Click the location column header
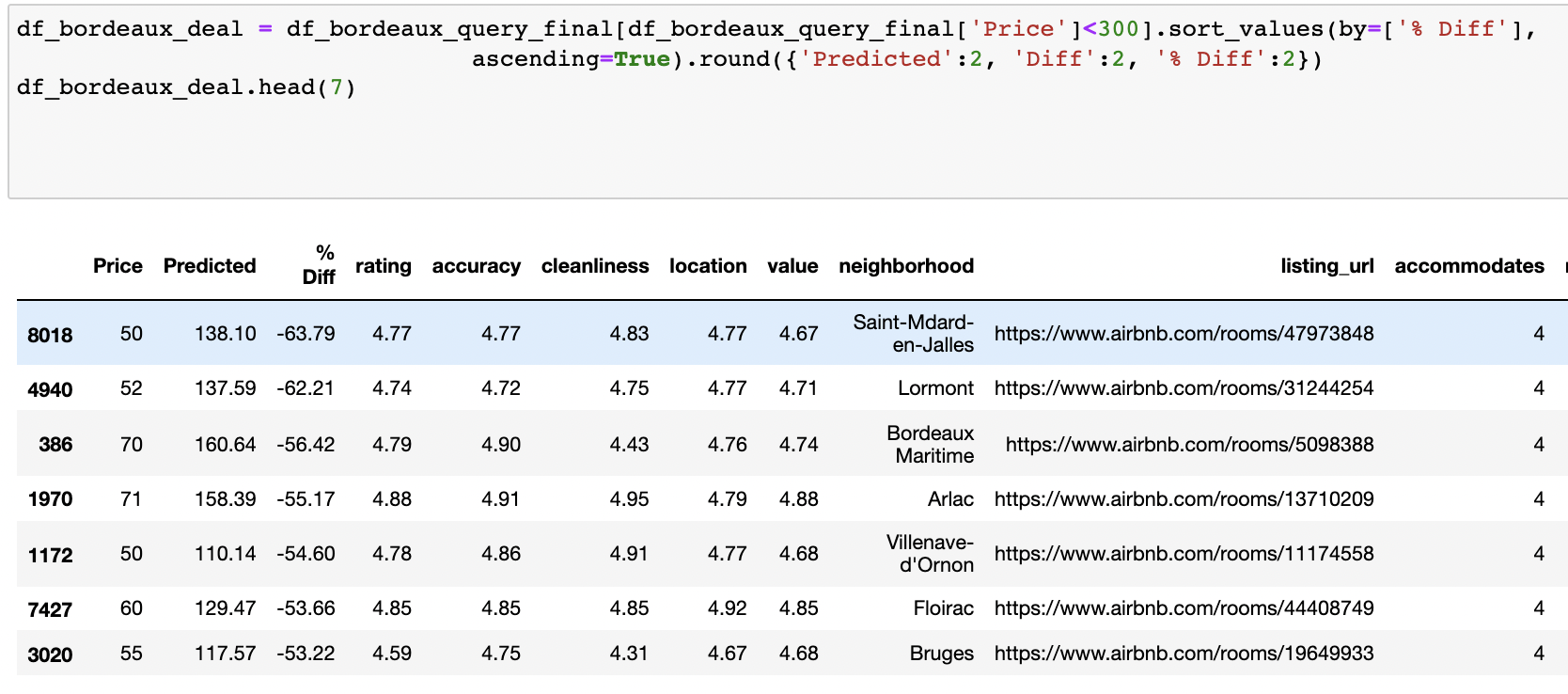This screenshot has width=1568, height=694. [708, 266]
